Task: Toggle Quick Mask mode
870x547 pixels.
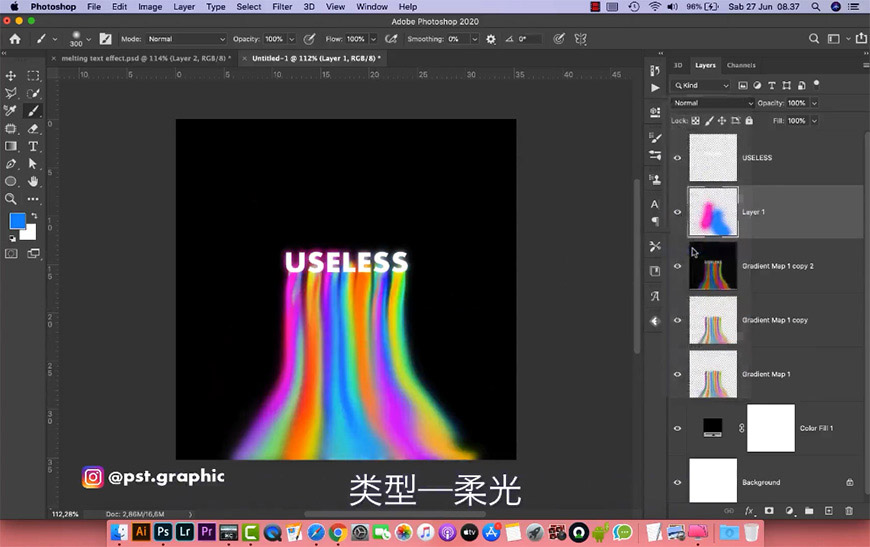Action: tap(11, 254)
